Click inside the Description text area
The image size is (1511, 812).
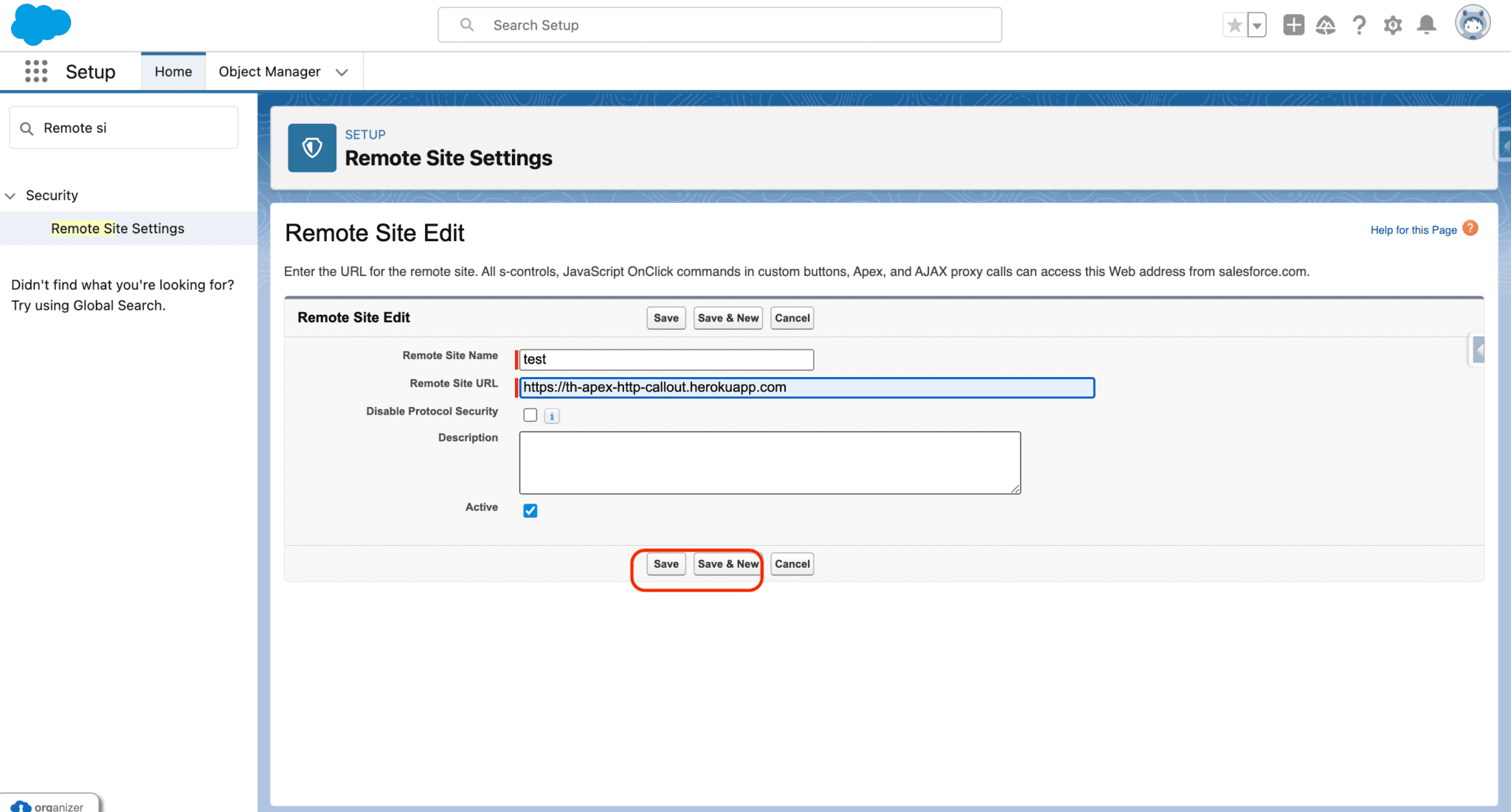tap(770, 462)
